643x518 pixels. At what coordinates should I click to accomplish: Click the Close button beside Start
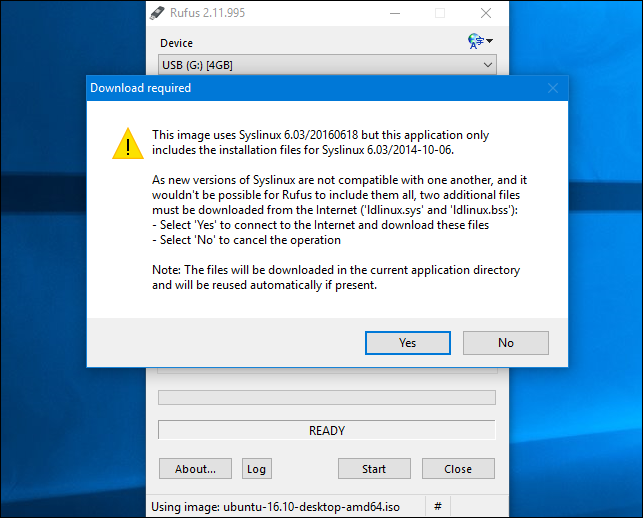tap(459, 468)
